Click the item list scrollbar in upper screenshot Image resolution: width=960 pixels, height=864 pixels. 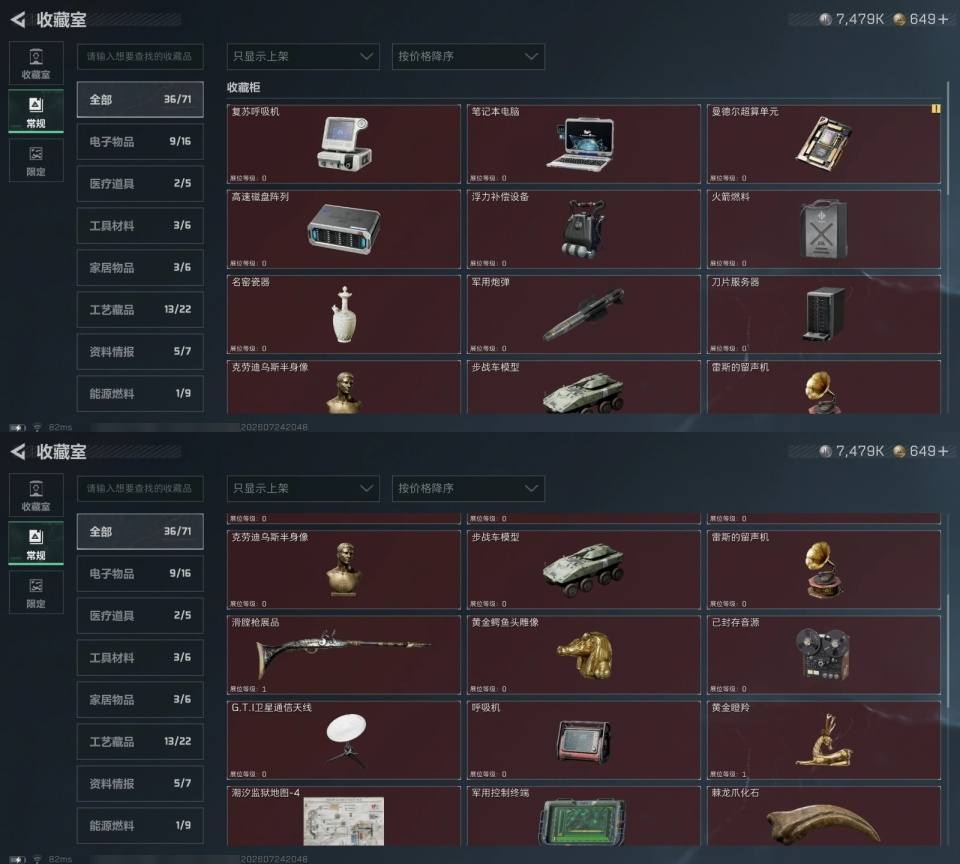coord(948,138)
